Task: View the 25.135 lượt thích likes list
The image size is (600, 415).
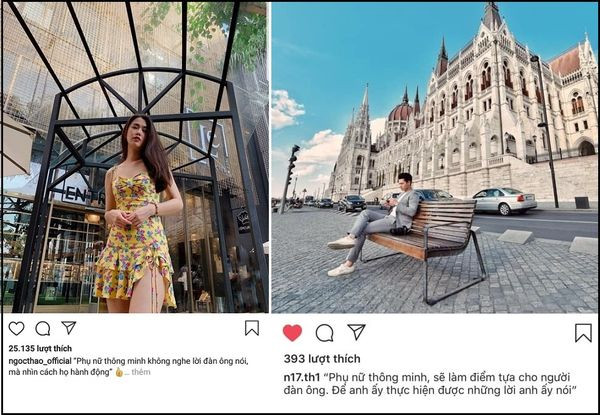Action: [x=40, y=348]
